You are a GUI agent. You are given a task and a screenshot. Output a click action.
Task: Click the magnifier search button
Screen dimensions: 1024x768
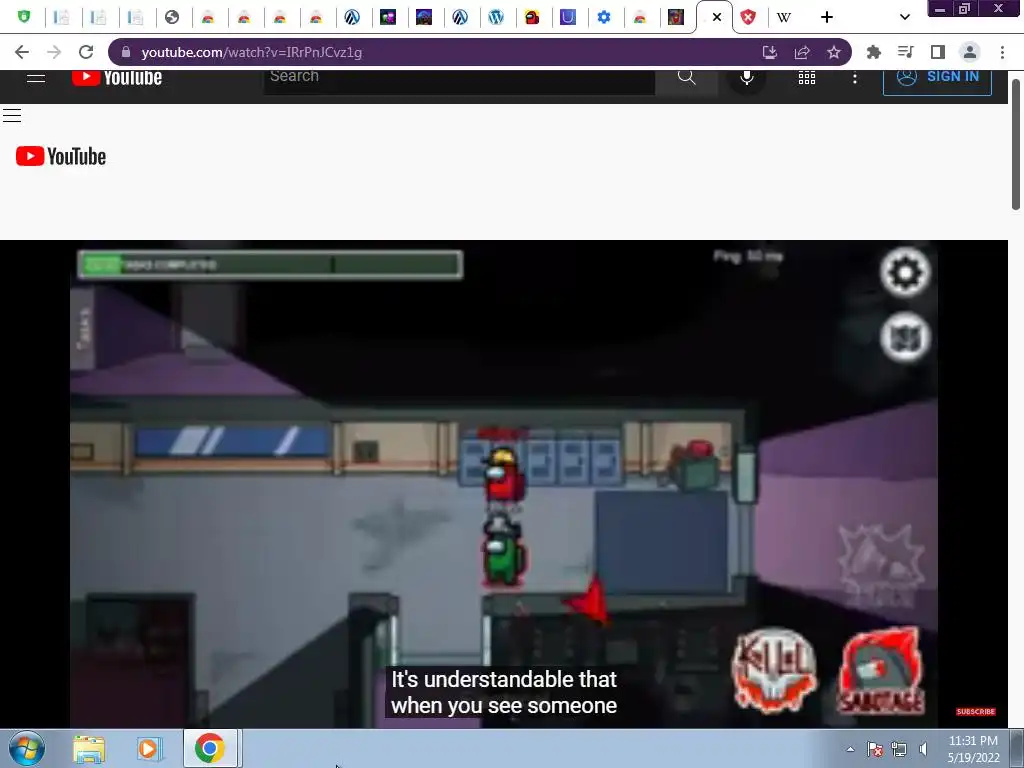686,78
